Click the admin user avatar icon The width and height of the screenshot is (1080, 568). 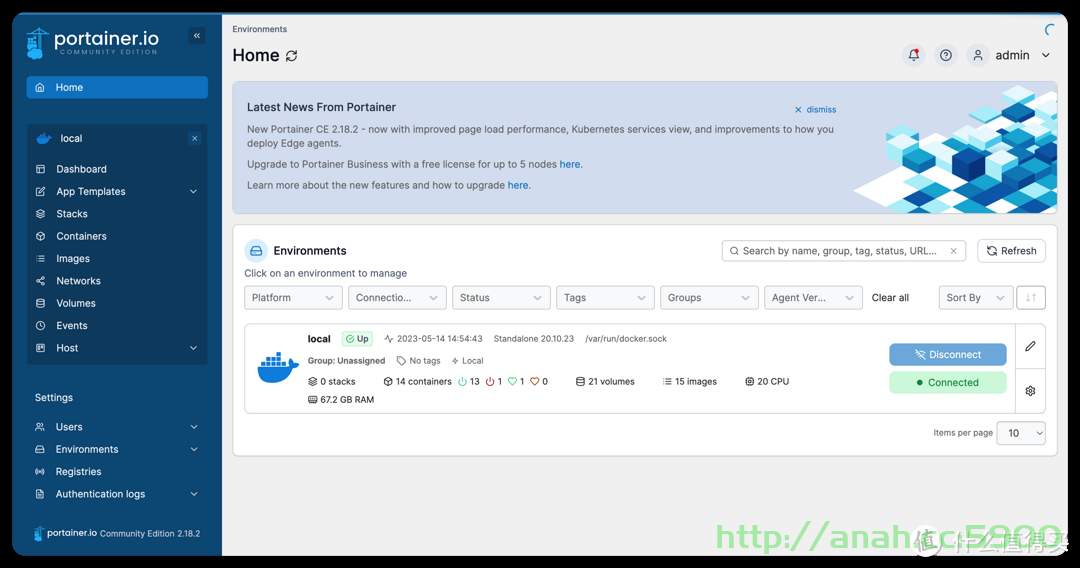coord(977,55)
